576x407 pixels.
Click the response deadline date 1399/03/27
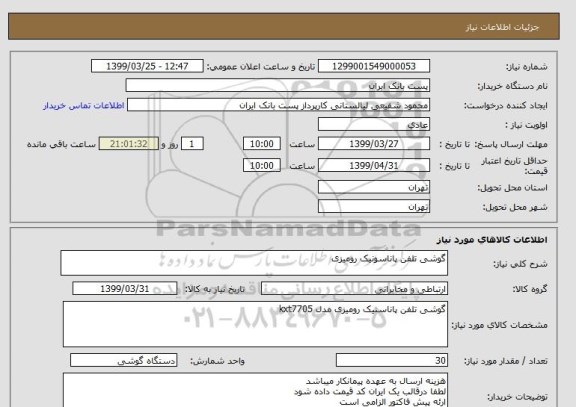tap(374, 144)
